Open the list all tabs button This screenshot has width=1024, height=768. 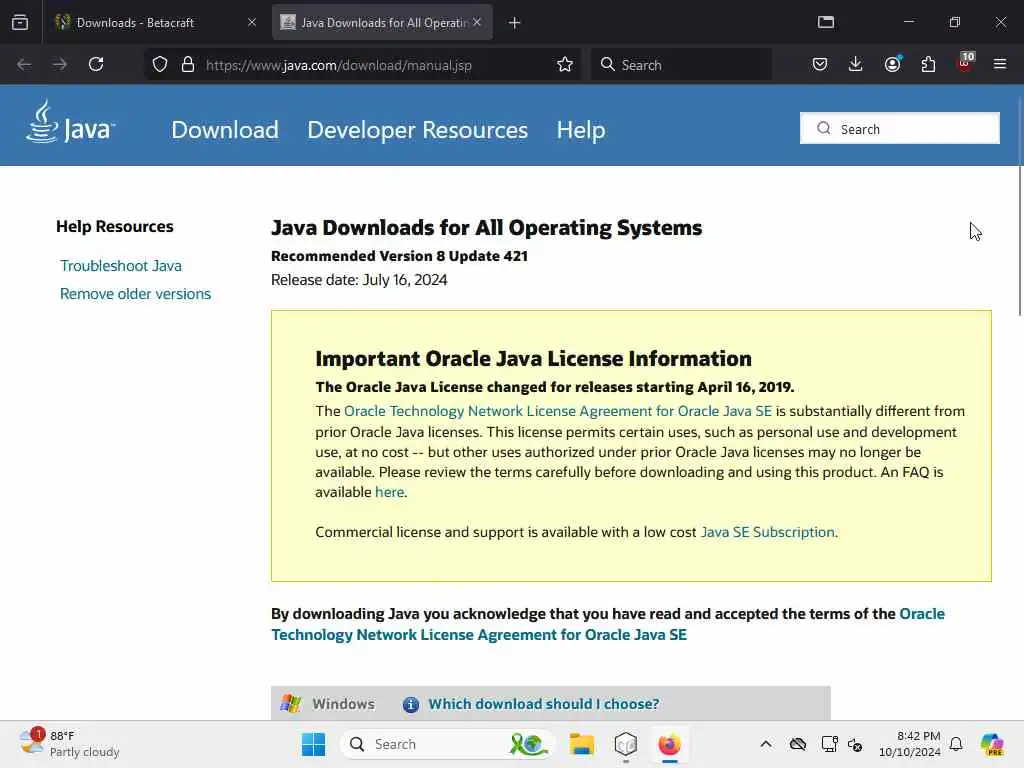(x=826, y=22)
